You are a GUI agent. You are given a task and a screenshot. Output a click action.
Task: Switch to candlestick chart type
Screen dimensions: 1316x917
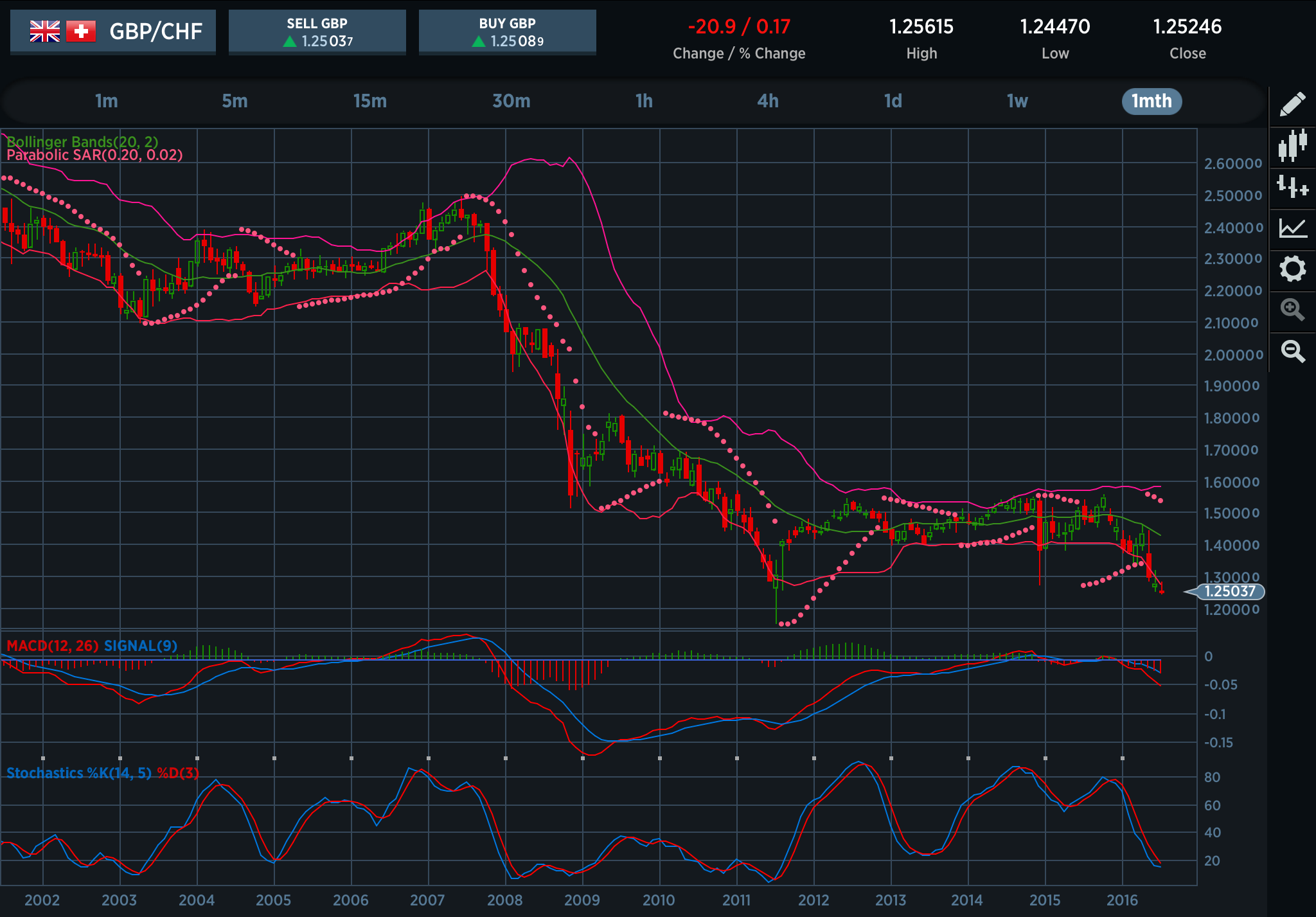pyautogui.click(x=1292, y=145)
